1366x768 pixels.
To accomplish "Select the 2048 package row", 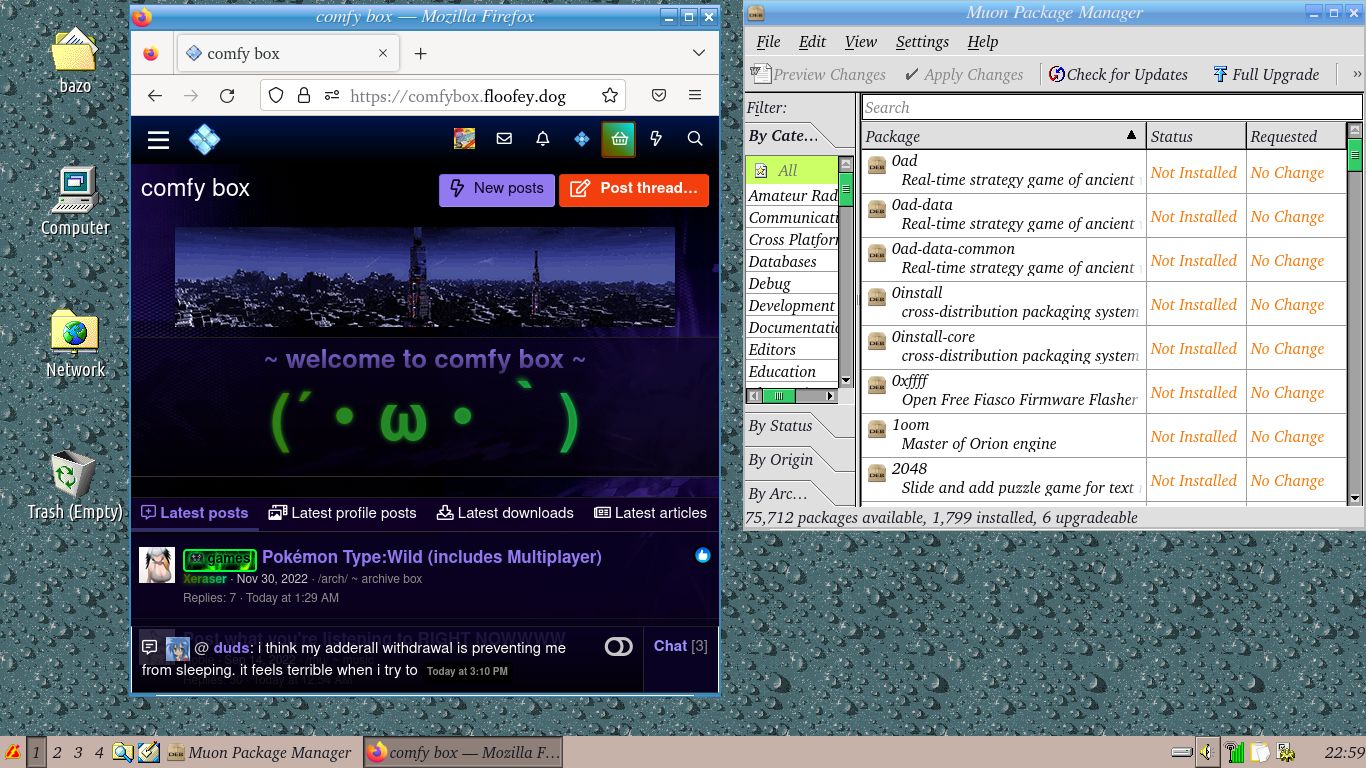I will 1104,479.
